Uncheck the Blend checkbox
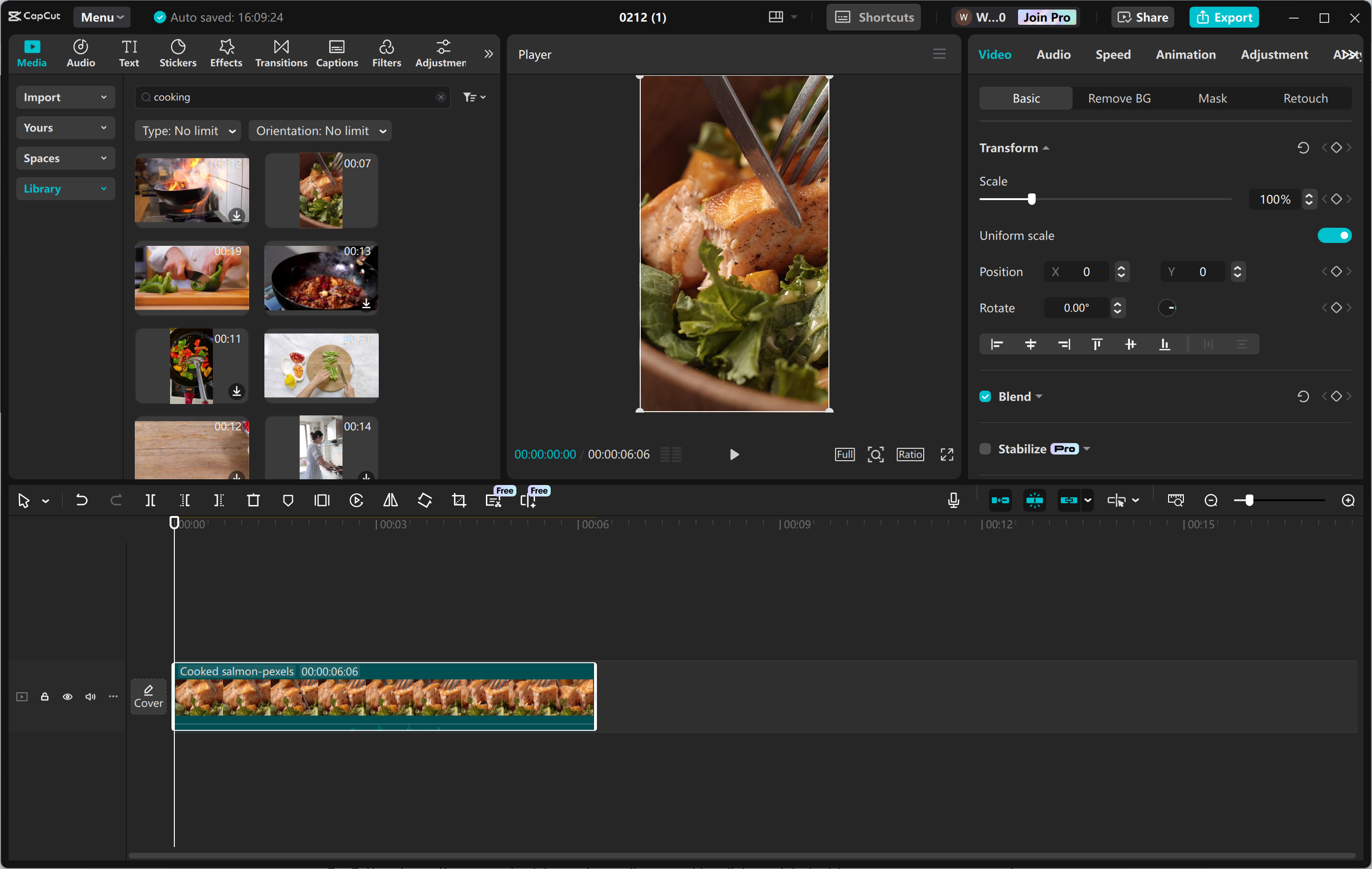This screenshot has width=1372, height=869. [x=985, y=395]
